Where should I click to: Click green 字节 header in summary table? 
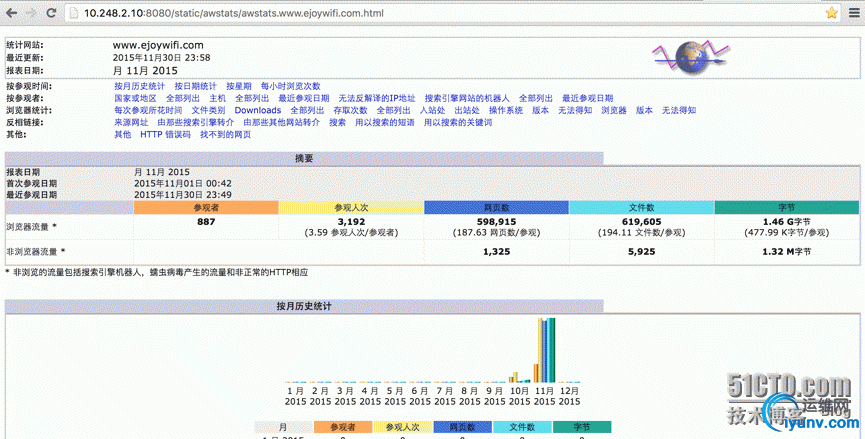tap(787, 207)
